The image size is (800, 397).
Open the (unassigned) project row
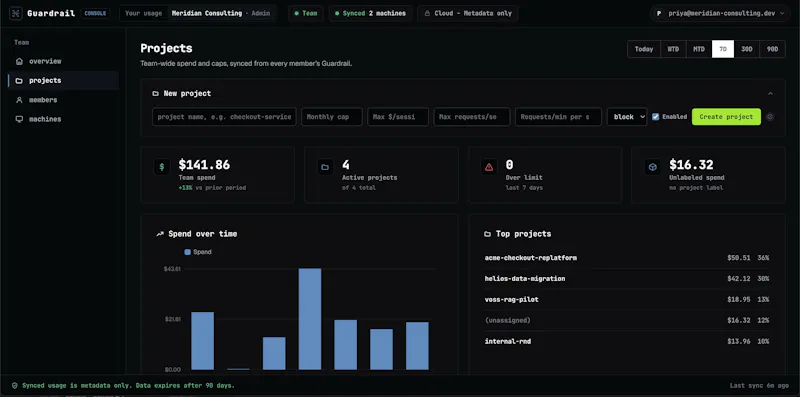point(627,320)
